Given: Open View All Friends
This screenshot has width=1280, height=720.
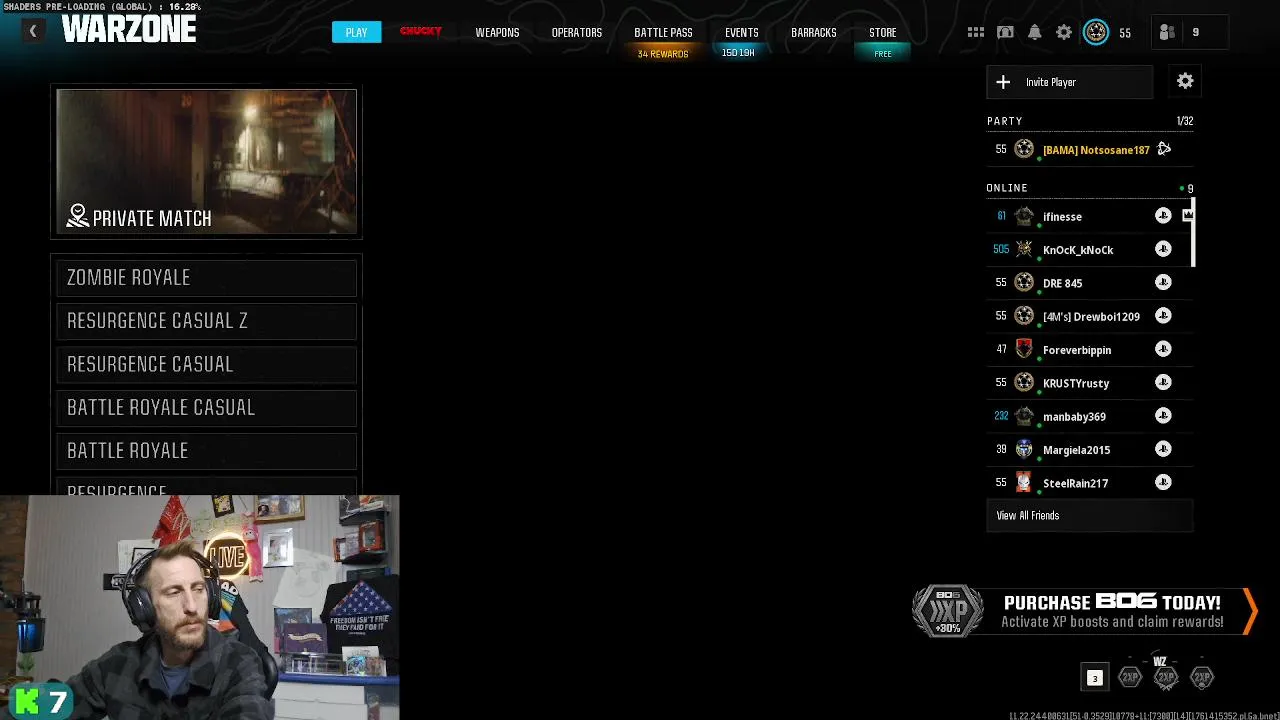Looking at the screenshot, I should pyautogui.click(x=1090, y=515).
